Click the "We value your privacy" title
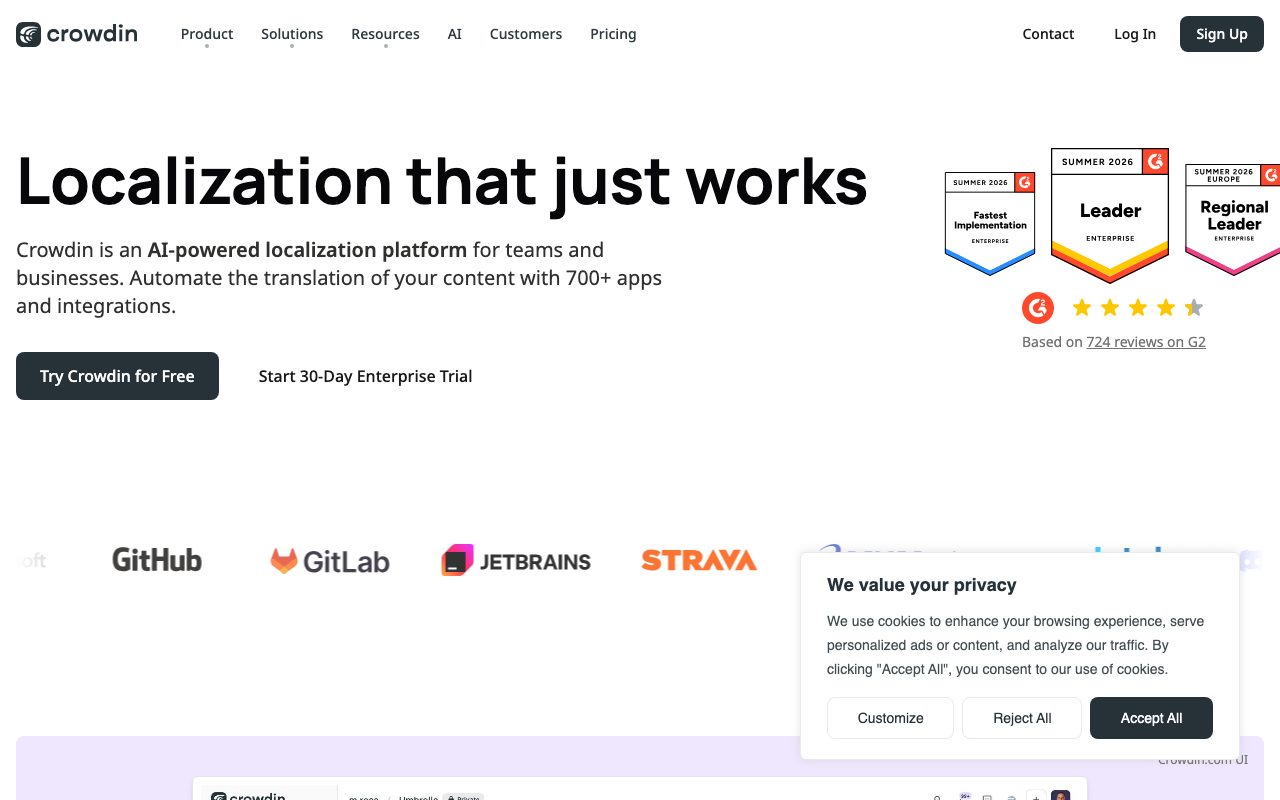The width and height of the screenshot is (1280, 800). (x=922, y=585)
